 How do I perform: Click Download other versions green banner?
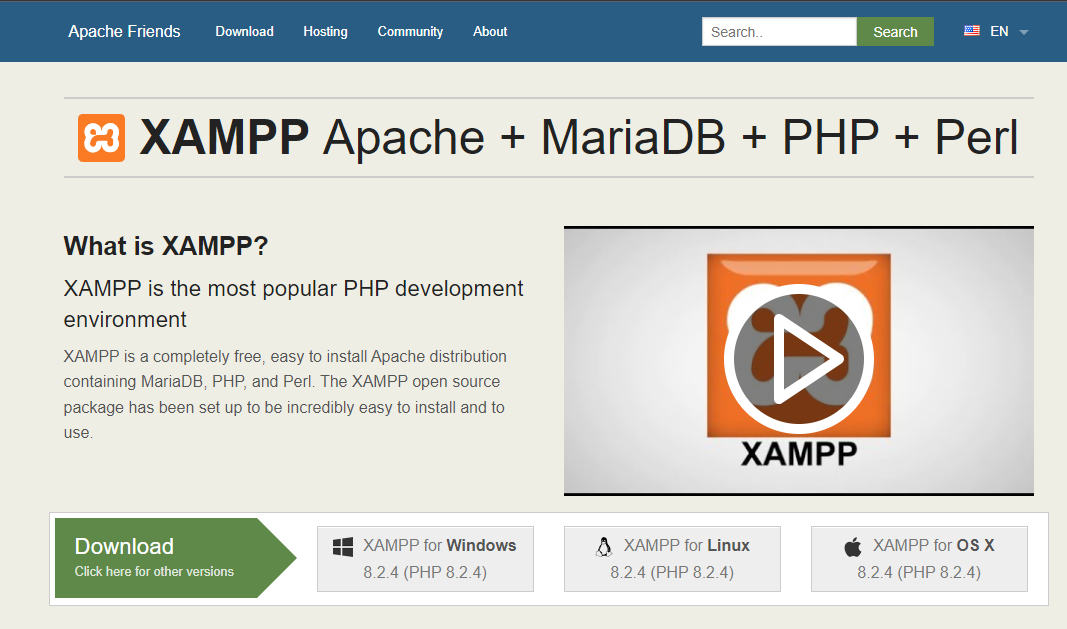point(175,558)
